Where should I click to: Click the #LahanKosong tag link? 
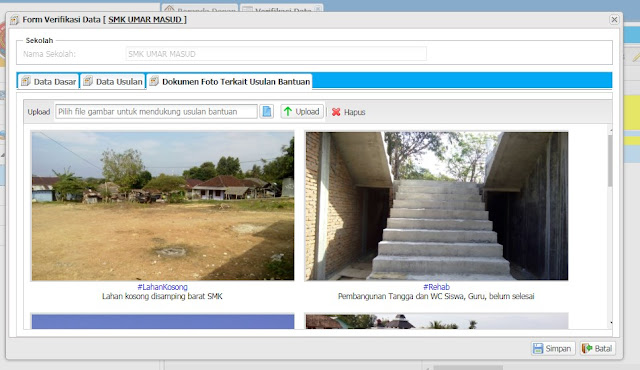pos(162,287)
